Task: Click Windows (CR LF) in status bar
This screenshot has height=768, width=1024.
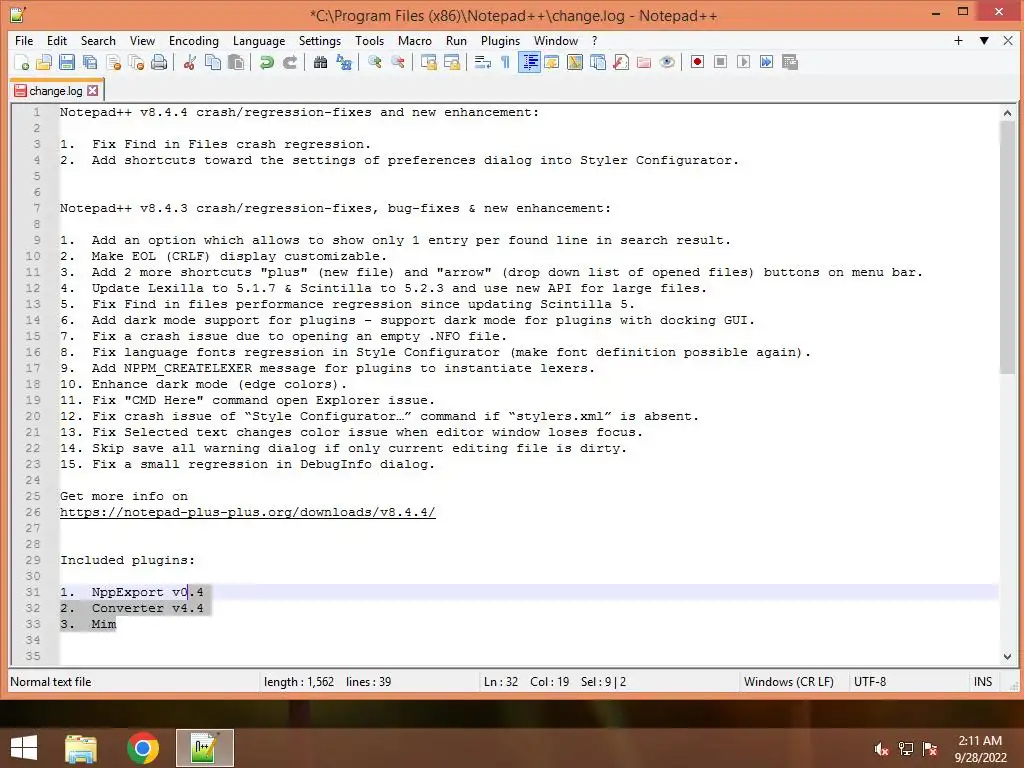Action: click(x=788, y=682)
